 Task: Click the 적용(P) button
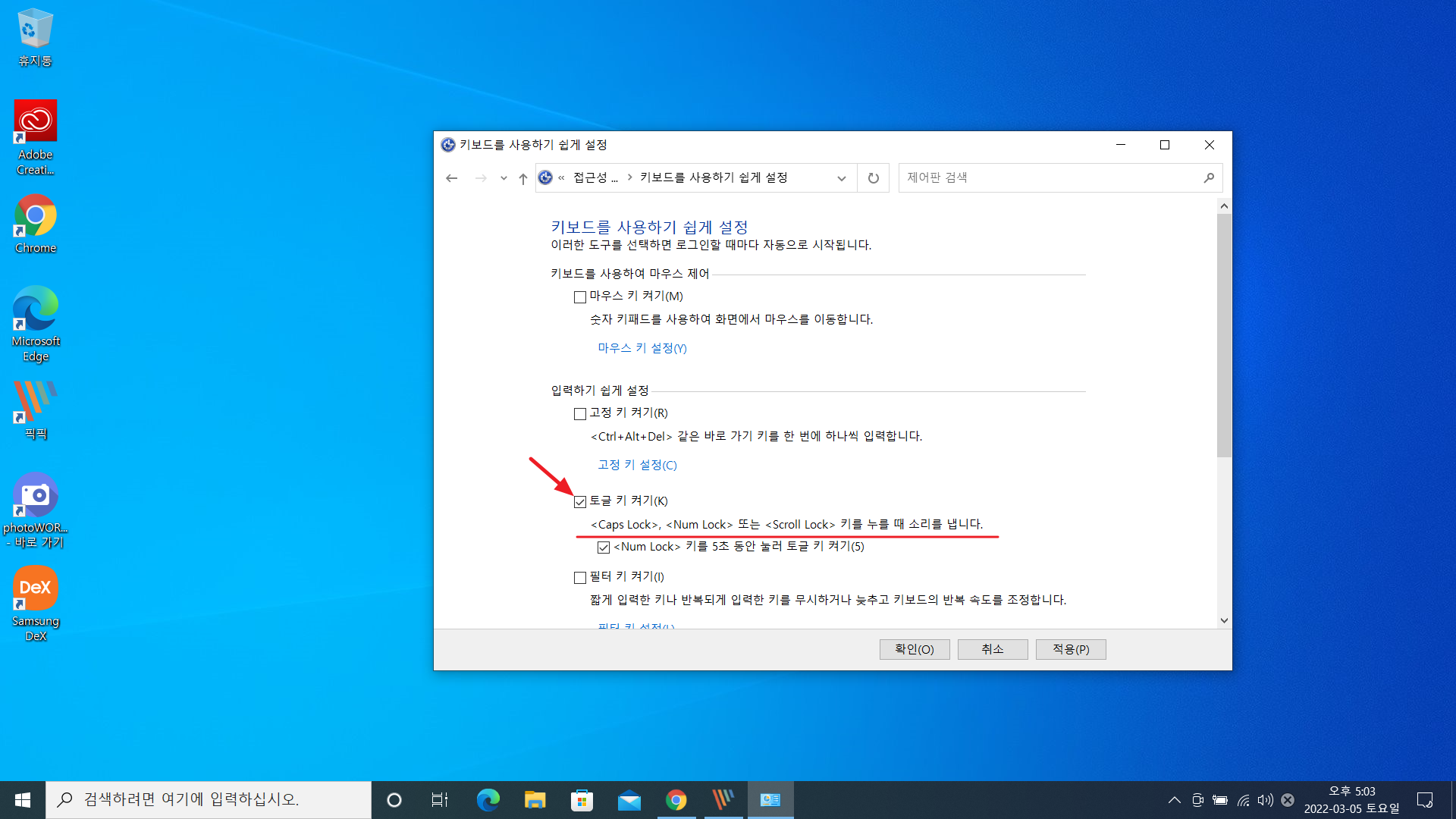pyautogui.click(x=1070, y=649)
